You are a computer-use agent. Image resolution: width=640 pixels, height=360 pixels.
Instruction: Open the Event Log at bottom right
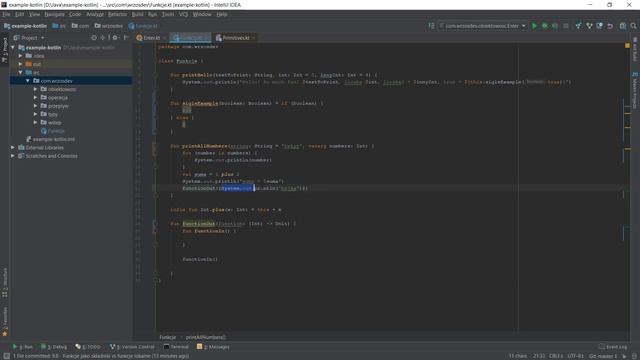(x=613, y=347)
